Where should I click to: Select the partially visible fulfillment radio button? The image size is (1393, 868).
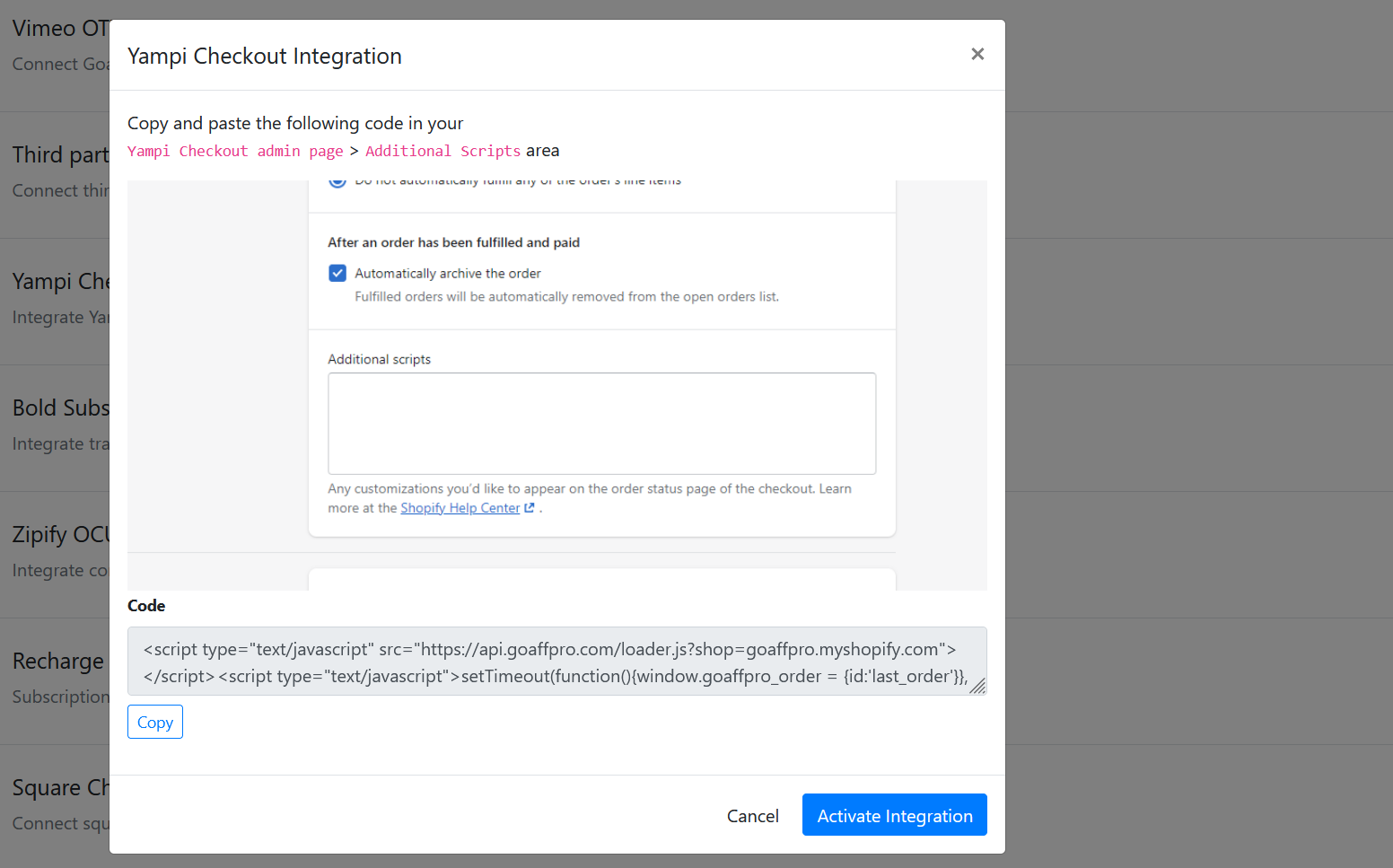pos(337,182)
